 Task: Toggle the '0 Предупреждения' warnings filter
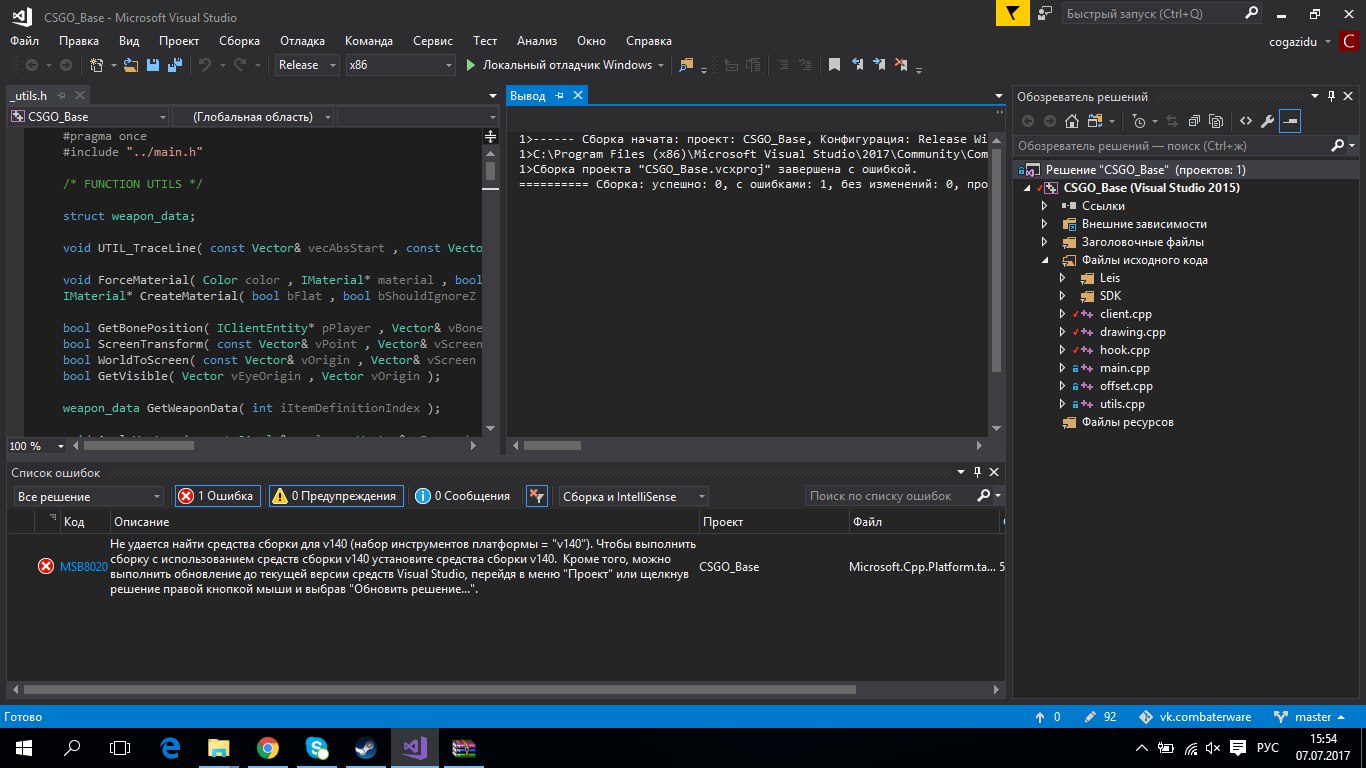[337, 496]
